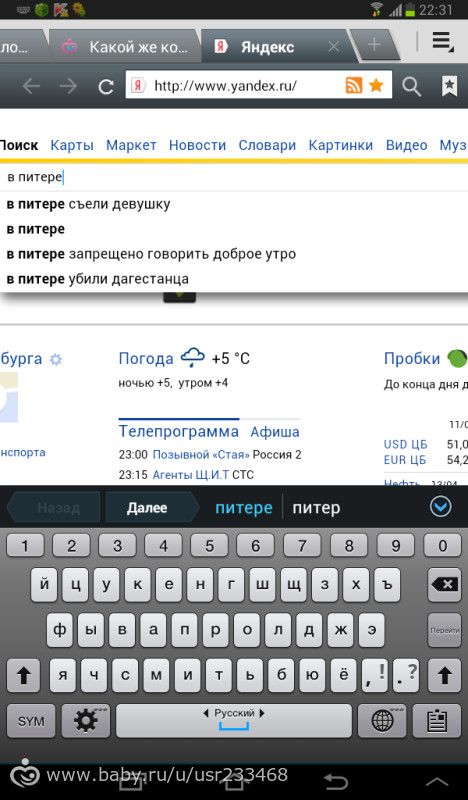Open the city settings gear icon
468x800 pixels.
[x=56, y=359]
